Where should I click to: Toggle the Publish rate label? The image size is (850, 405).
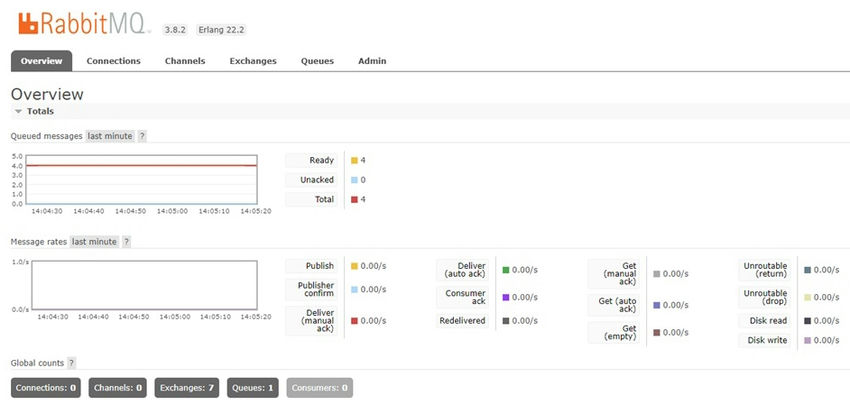click(311, 266)
